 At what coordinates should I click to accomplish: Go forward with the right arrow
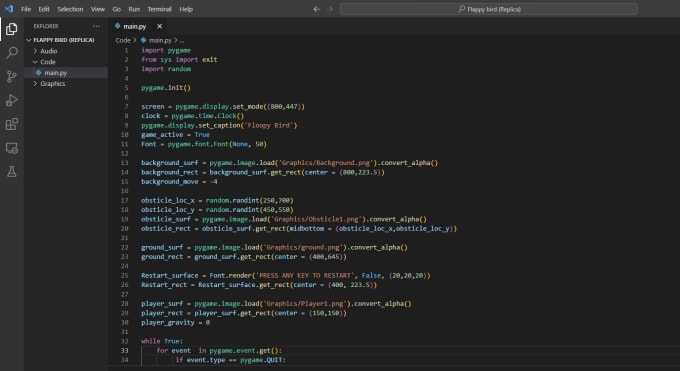coord(330,9)
